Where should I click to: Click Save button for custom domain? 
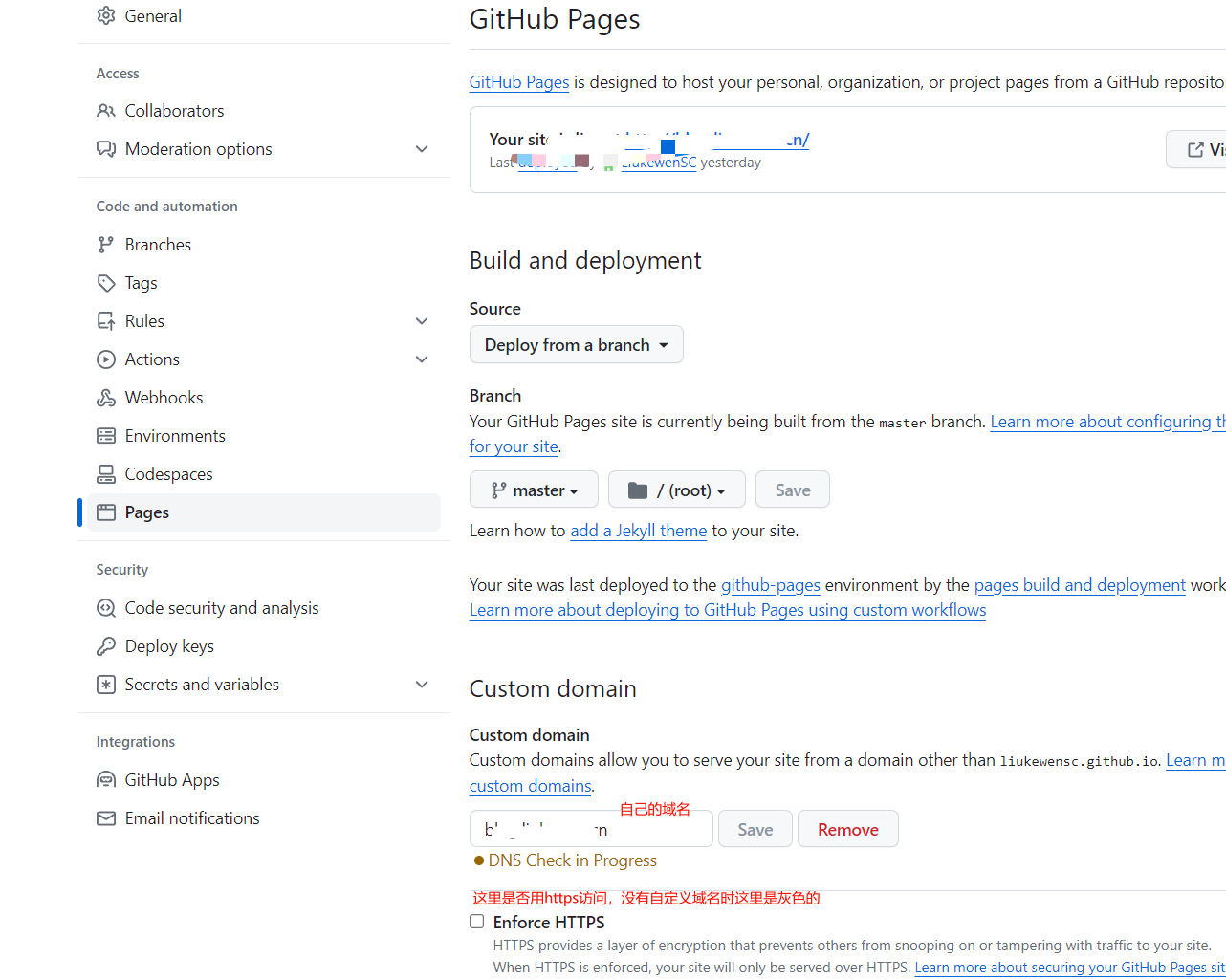[x=755, y=829]
